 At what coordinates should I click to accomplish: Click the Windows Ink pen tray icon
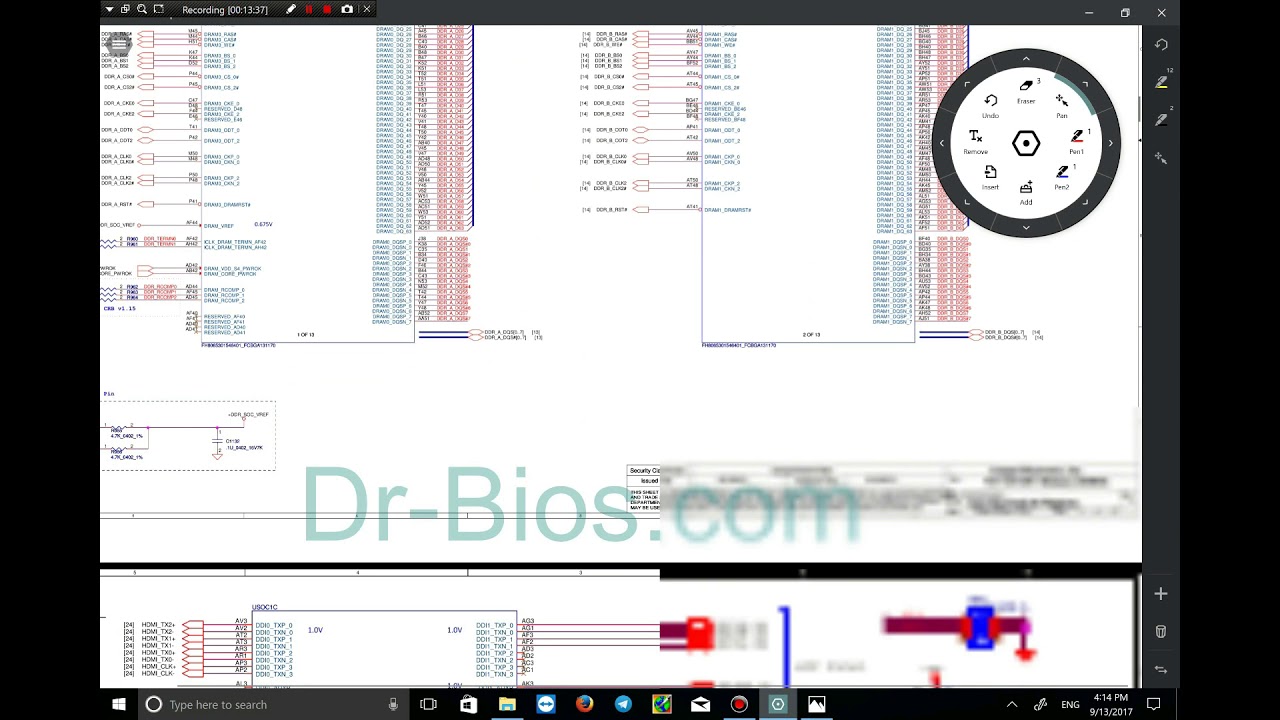tap(1041, 704)
